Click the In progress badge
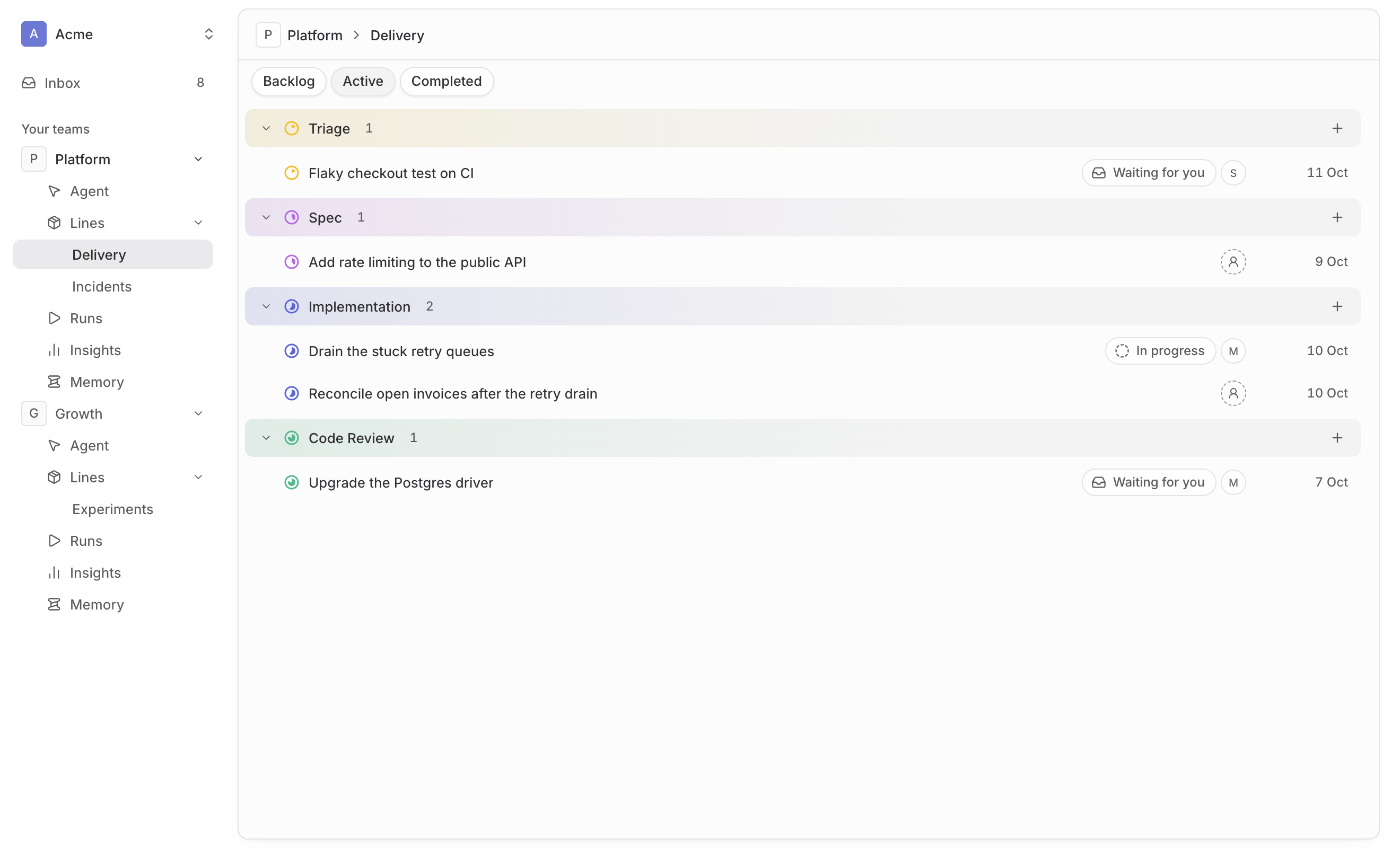The height and width of the screenshot is (848, 1400). [1160, 351]
